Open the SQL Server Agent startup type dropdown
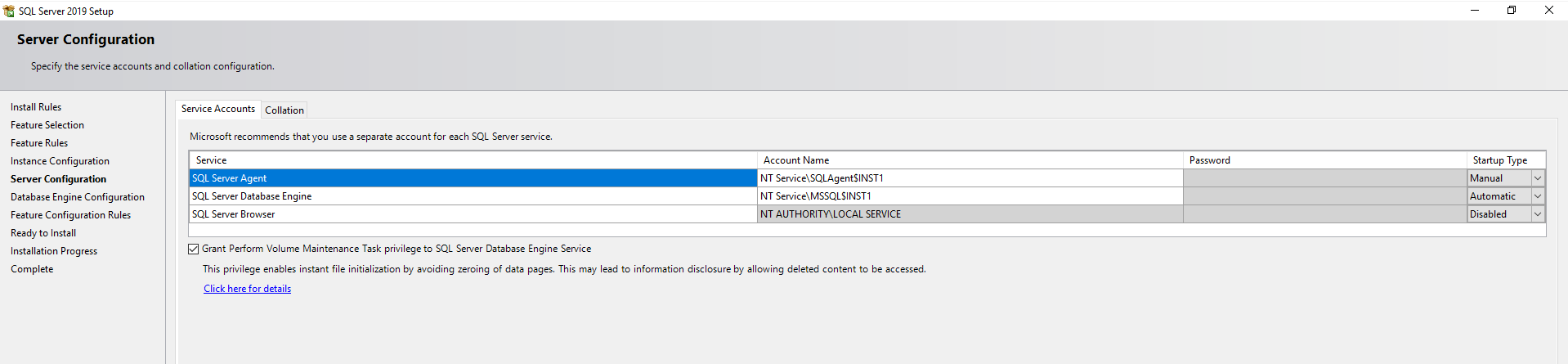The width and height of the screenshot is (1568, 364). pyautogui.click(x=1537, y=178)
